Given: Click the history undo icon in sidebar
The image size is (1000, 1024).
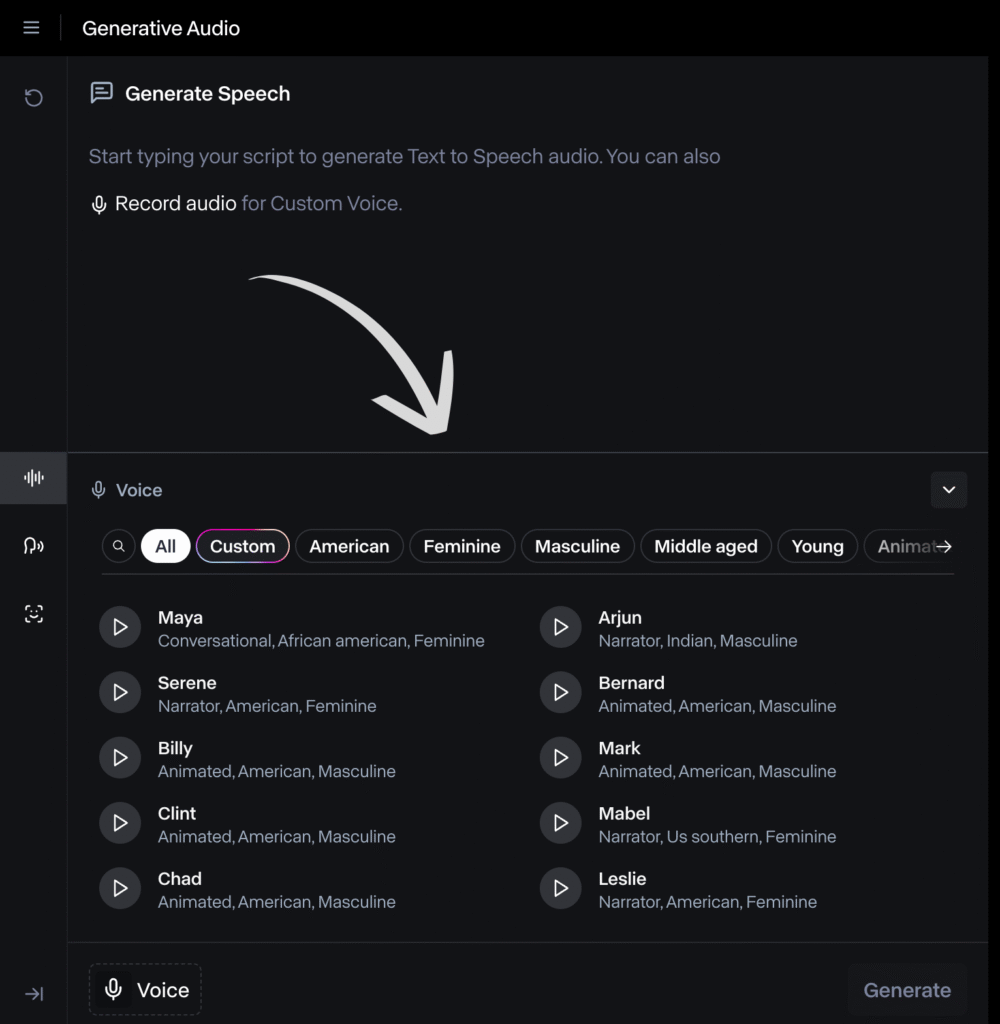Looking at the screenshot, I should click(x=34, y=97).
